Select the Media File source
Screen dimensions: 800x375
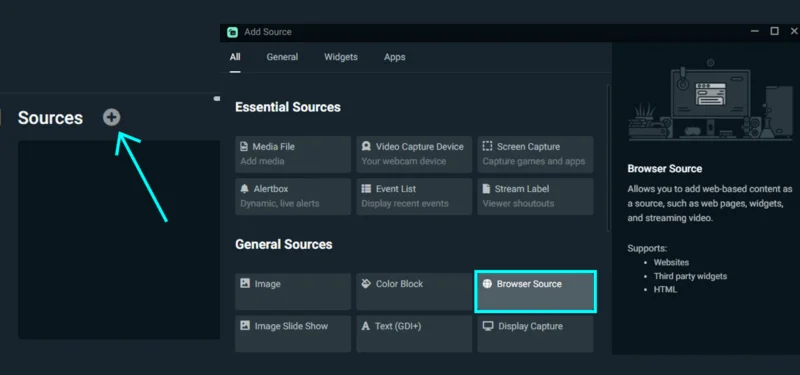pos(293,154)
